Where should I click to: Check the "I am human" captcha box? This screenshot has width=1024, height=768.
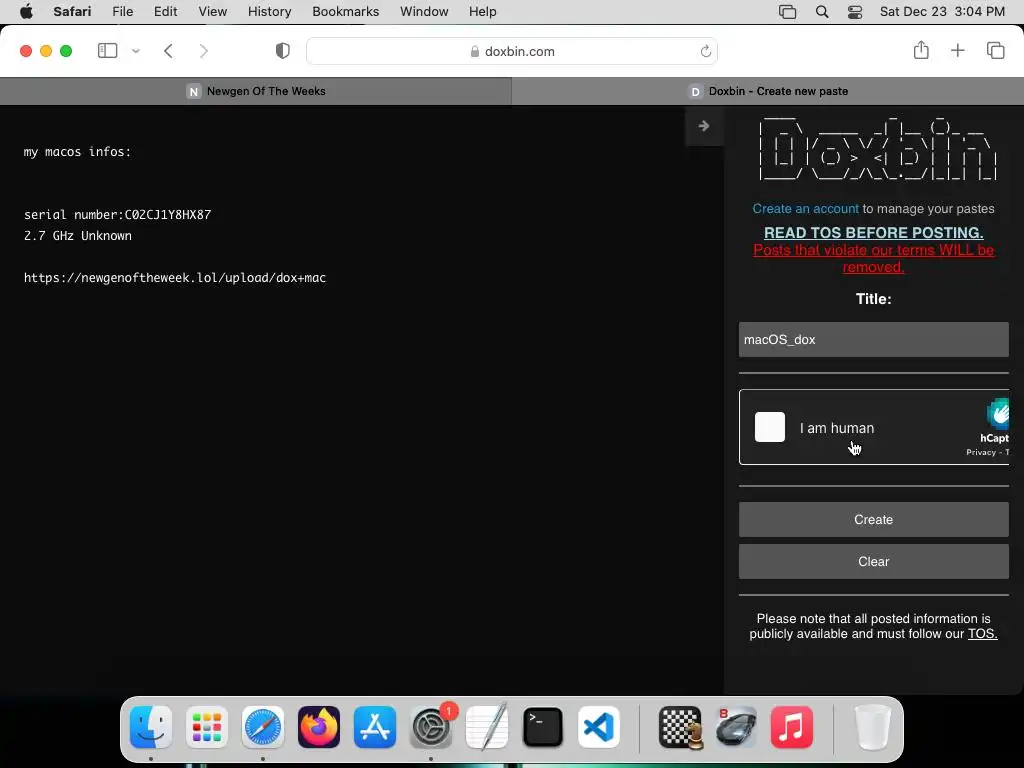pyautogui.click(x=769, y=427)
